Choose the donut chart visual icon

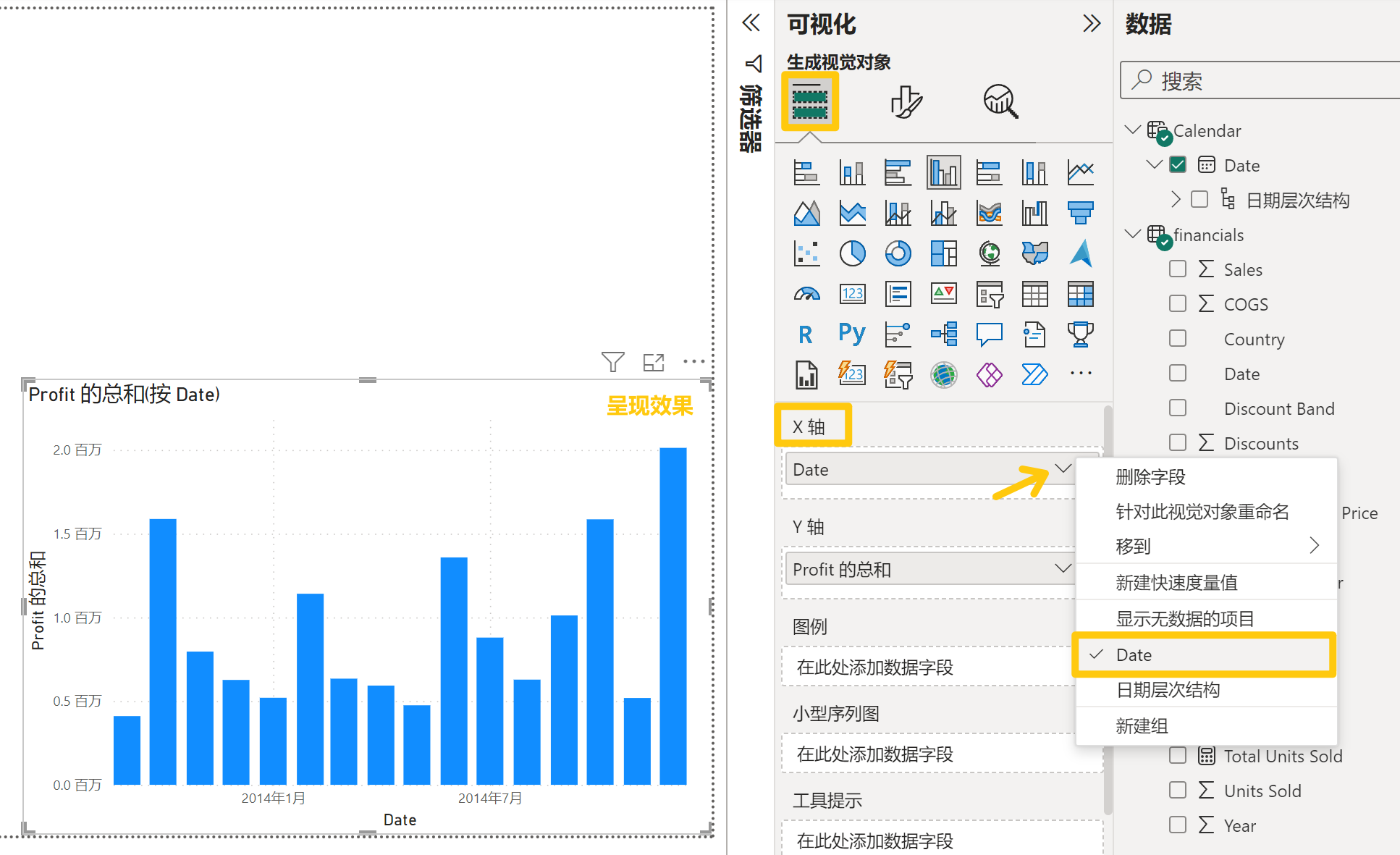click(898, 253)
